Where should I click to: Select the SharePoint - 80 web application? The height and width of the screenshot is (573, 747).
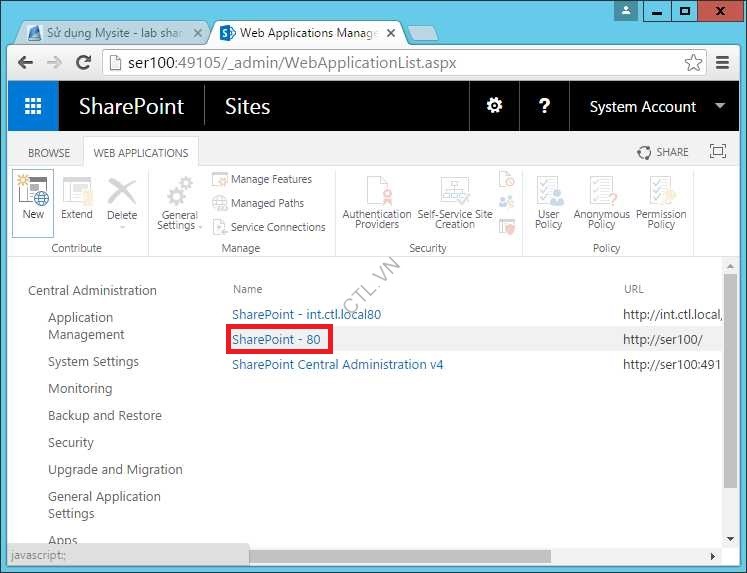276,339
